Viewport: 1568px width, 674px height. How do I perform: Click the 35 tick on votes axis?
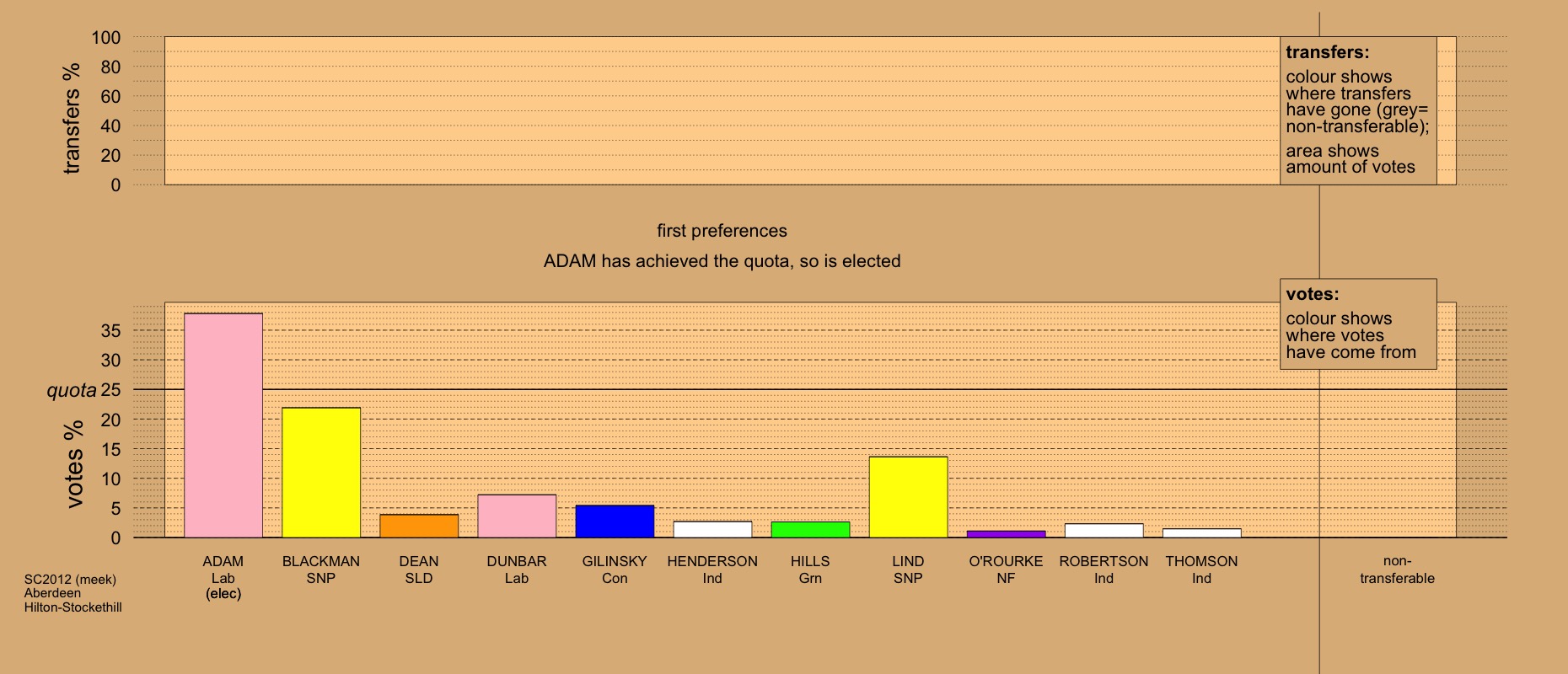110,330
